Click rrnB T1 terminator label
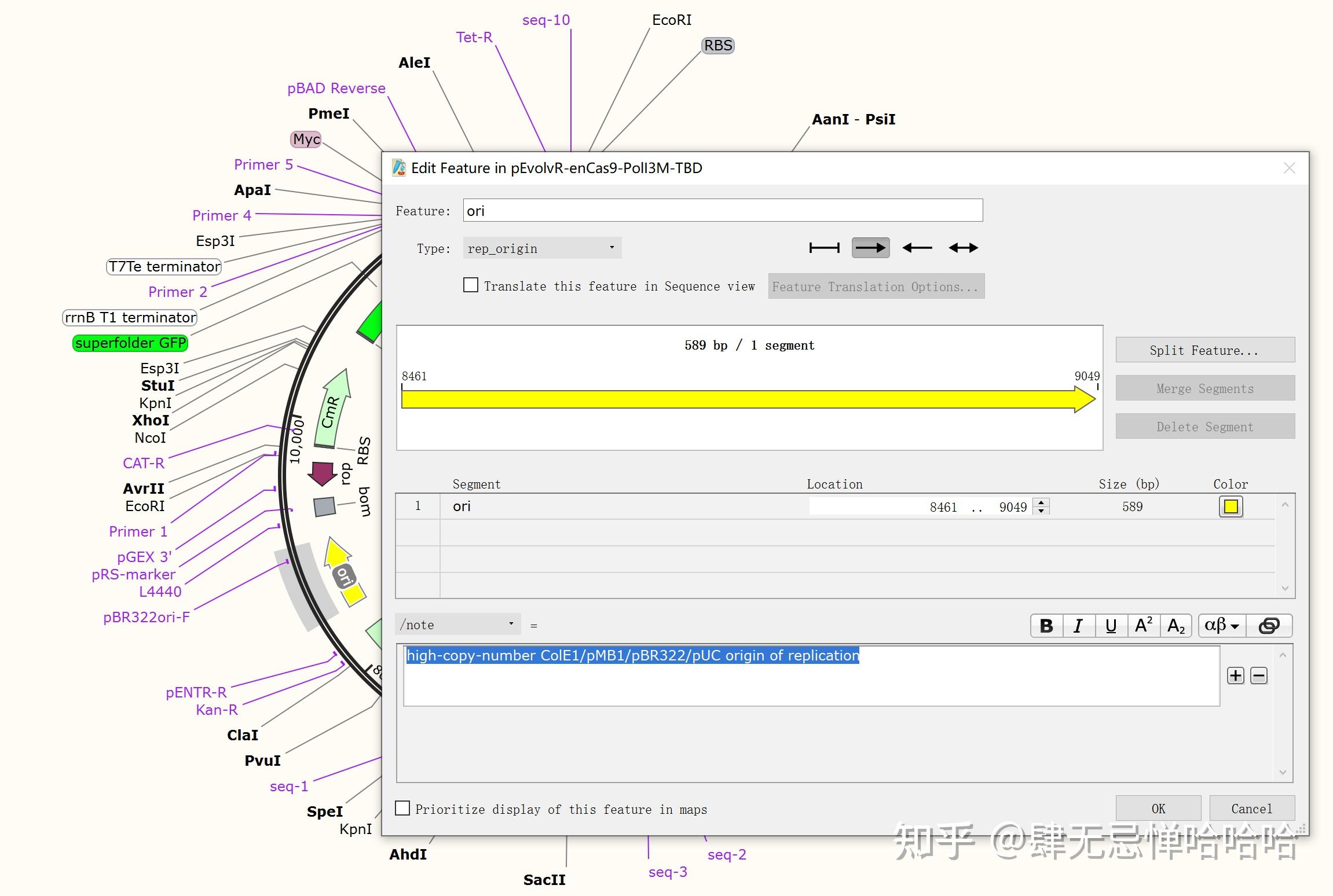This screenshot has width=1333, height=896. 130,317
